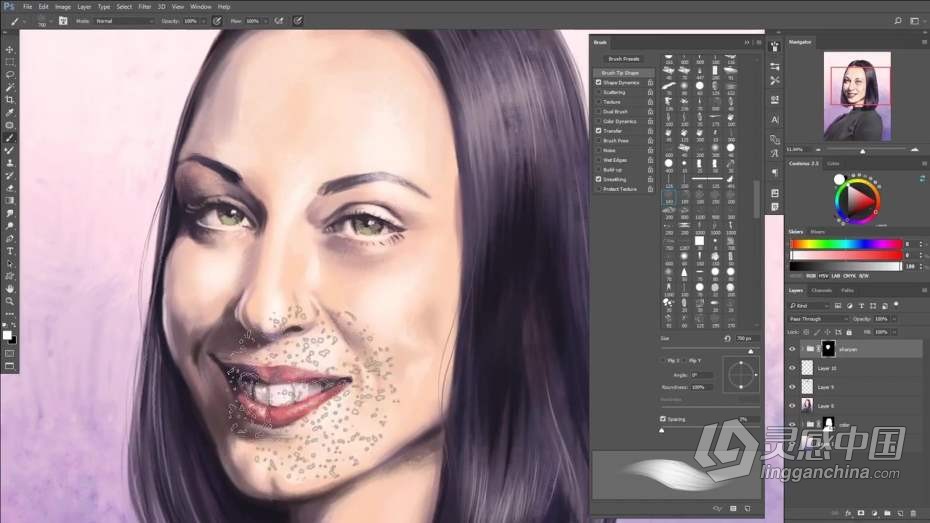Select the Zoom tool

10,301
